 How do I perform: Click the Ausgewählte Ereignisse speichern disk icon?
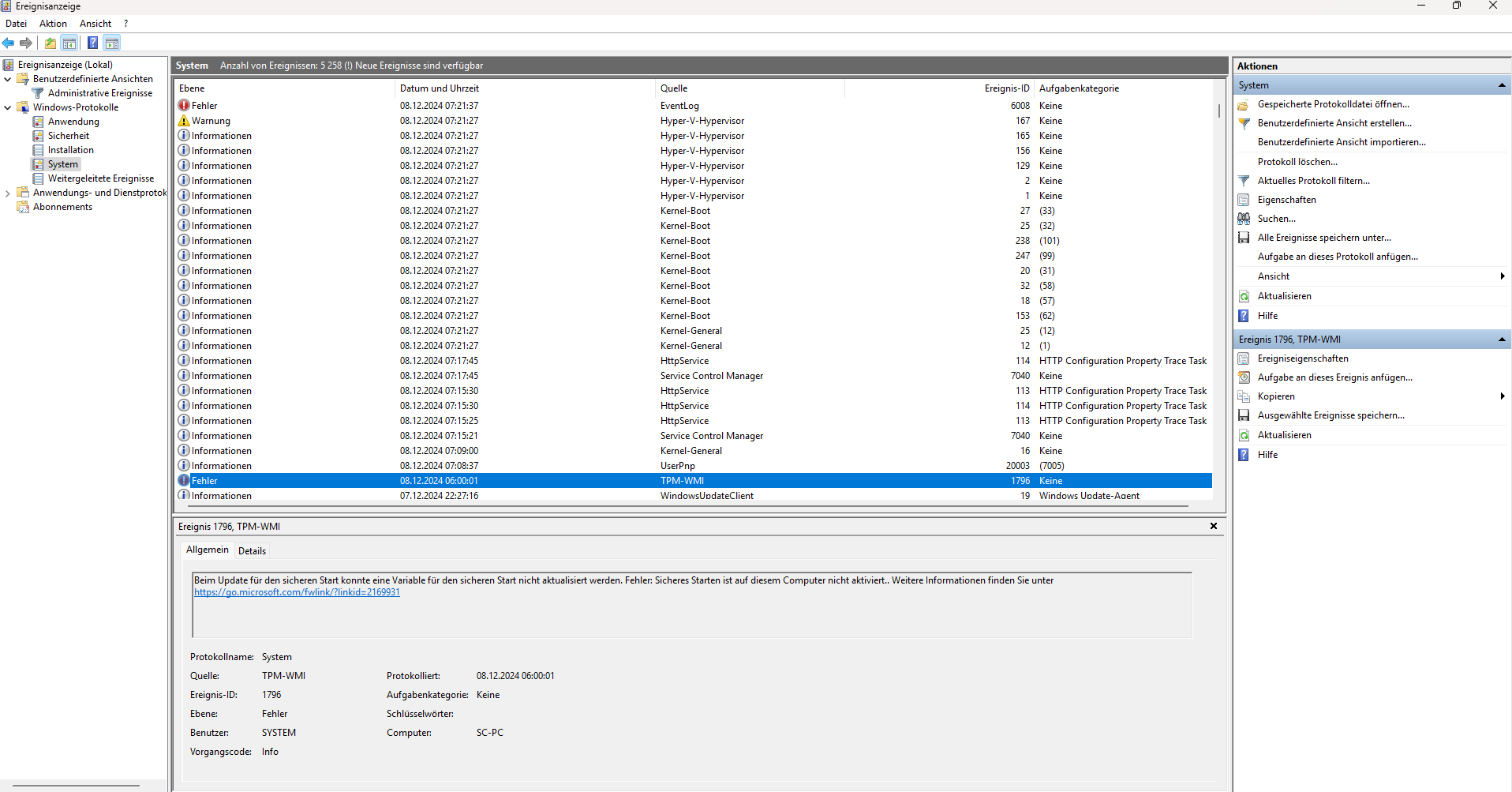click(1244, 415)
